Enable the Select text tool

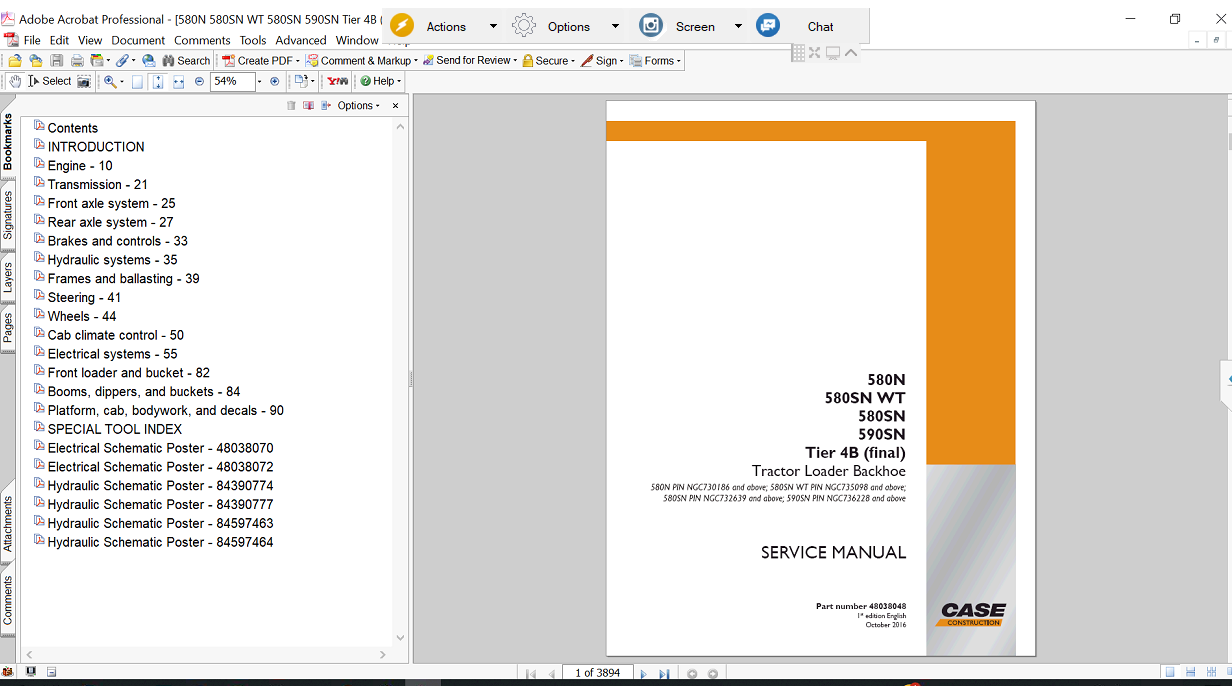click(50, 81)
